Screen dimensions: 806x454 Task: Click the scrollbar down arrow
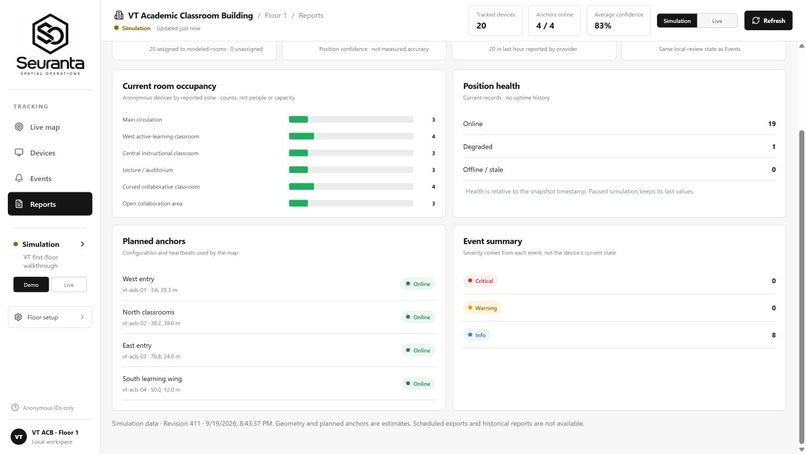click(x=801, y=449)
